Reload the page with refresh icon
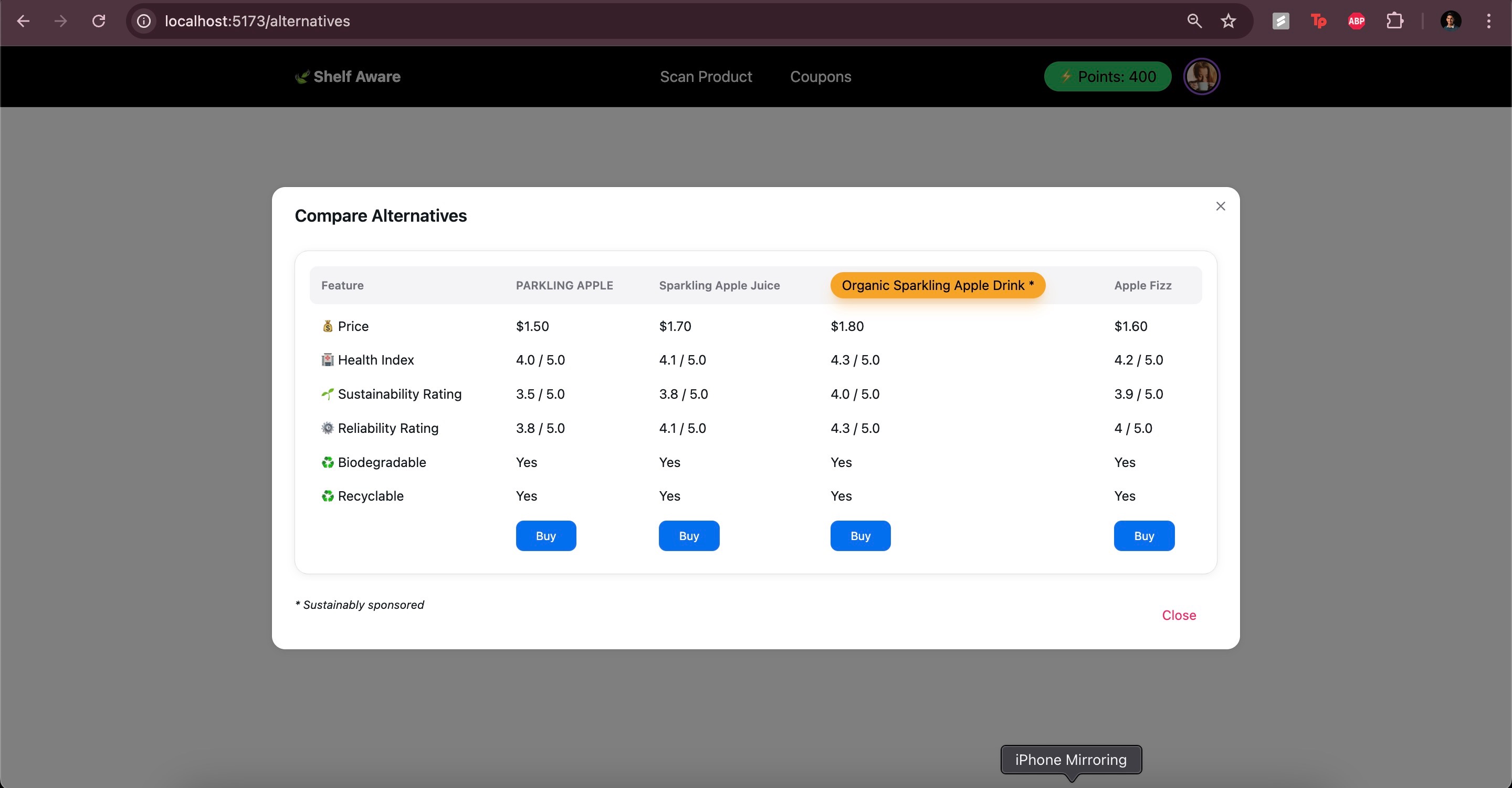Screen dimensions: 1512x788 coord(99,21)
